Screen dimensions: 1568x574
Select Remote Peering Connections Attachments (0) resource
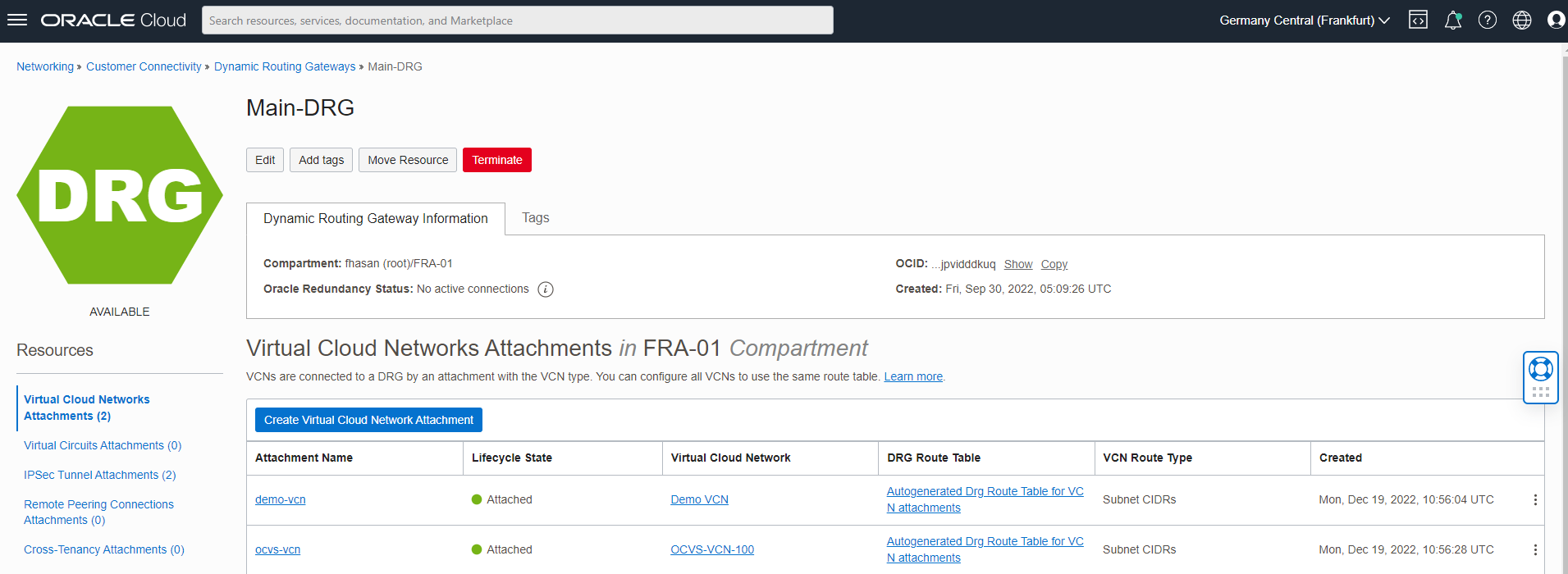pos(98,512)
